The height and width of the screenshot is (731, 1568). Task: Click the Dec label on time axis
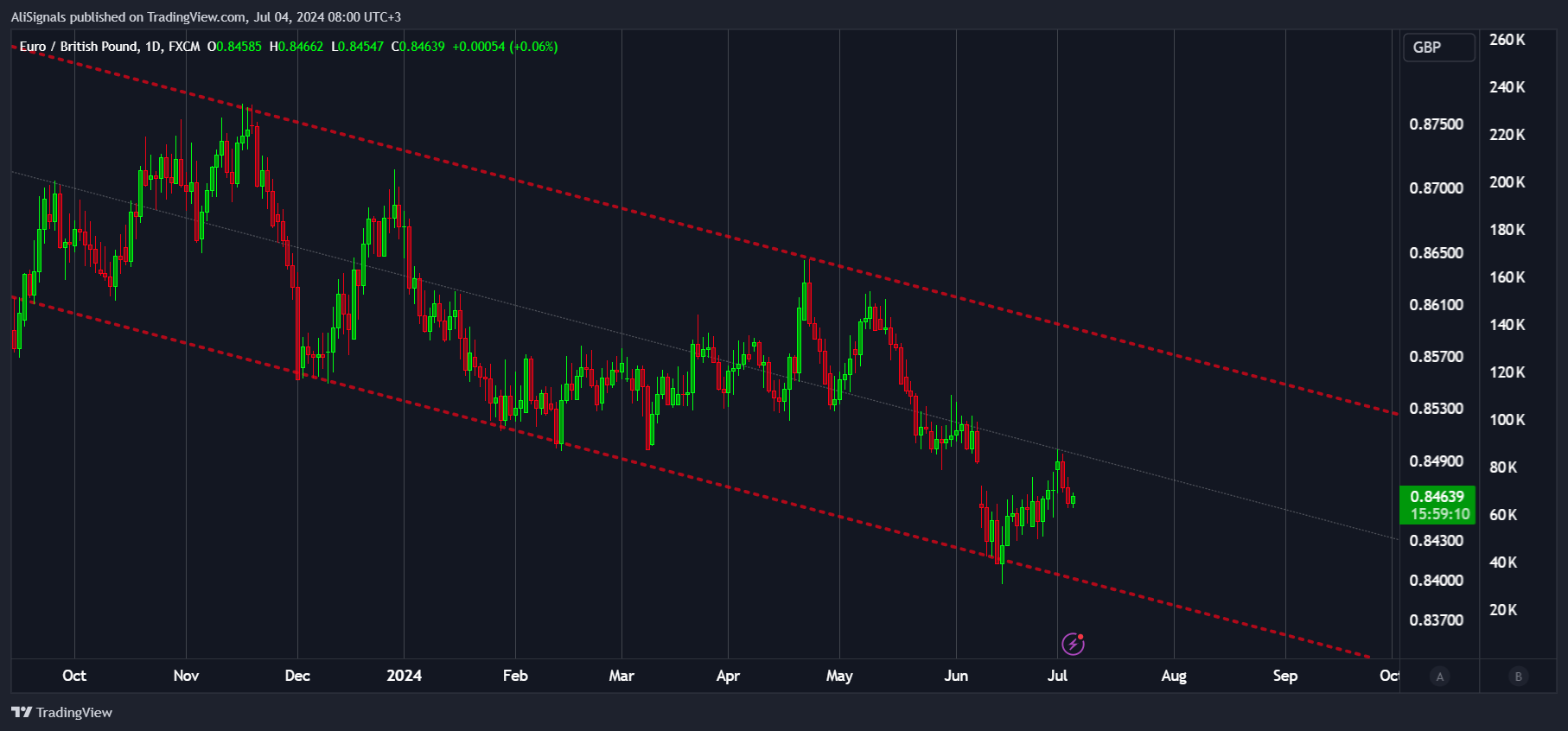tap(297, 676)
